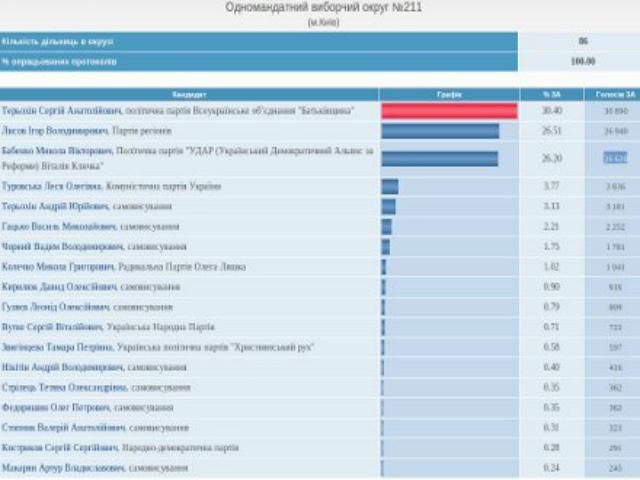
Task: Click the 'Голосів ЗА' column header
Action: pyautogui.click(x=614, y=92)
